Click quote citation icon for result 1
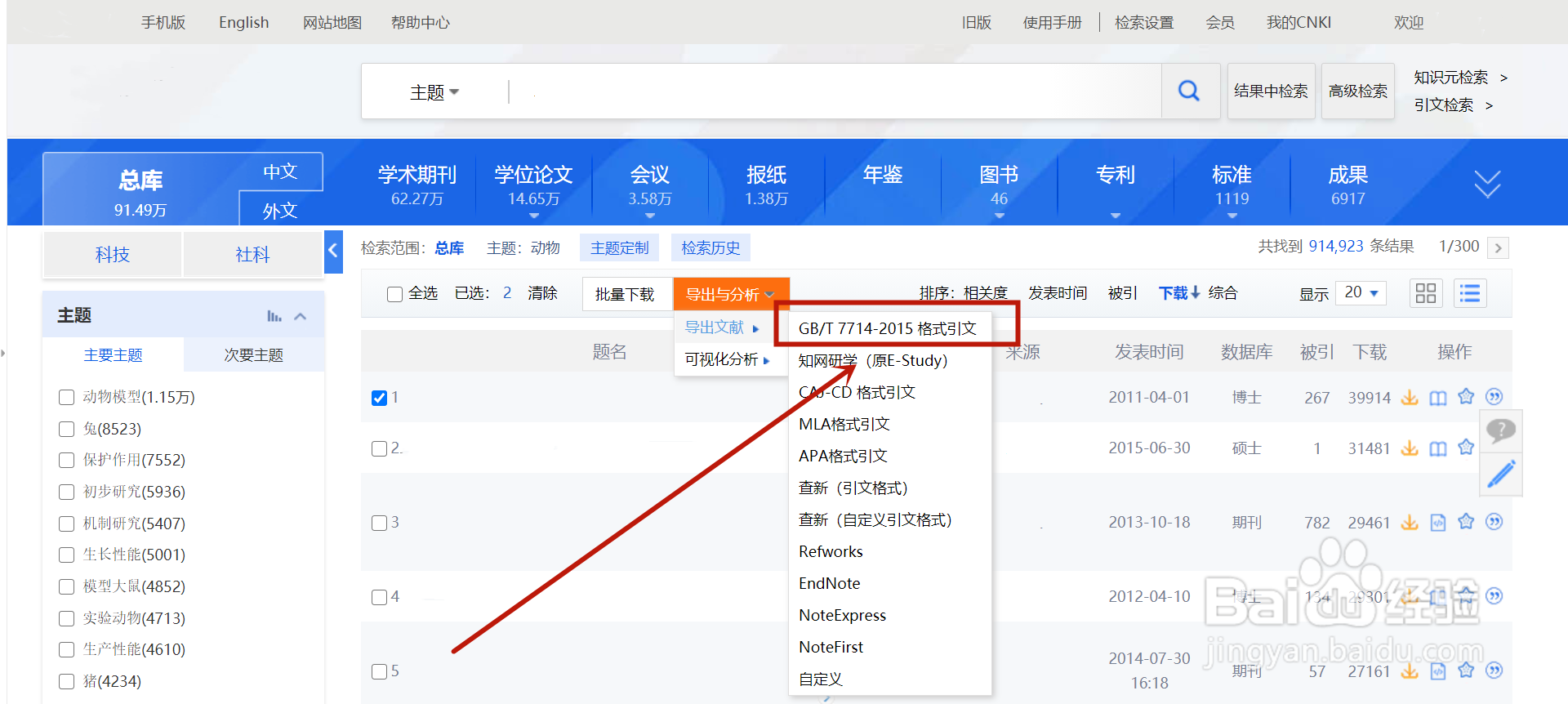Image resolution: width=1568 pixels, height=704 pixels. point(1494,397)
